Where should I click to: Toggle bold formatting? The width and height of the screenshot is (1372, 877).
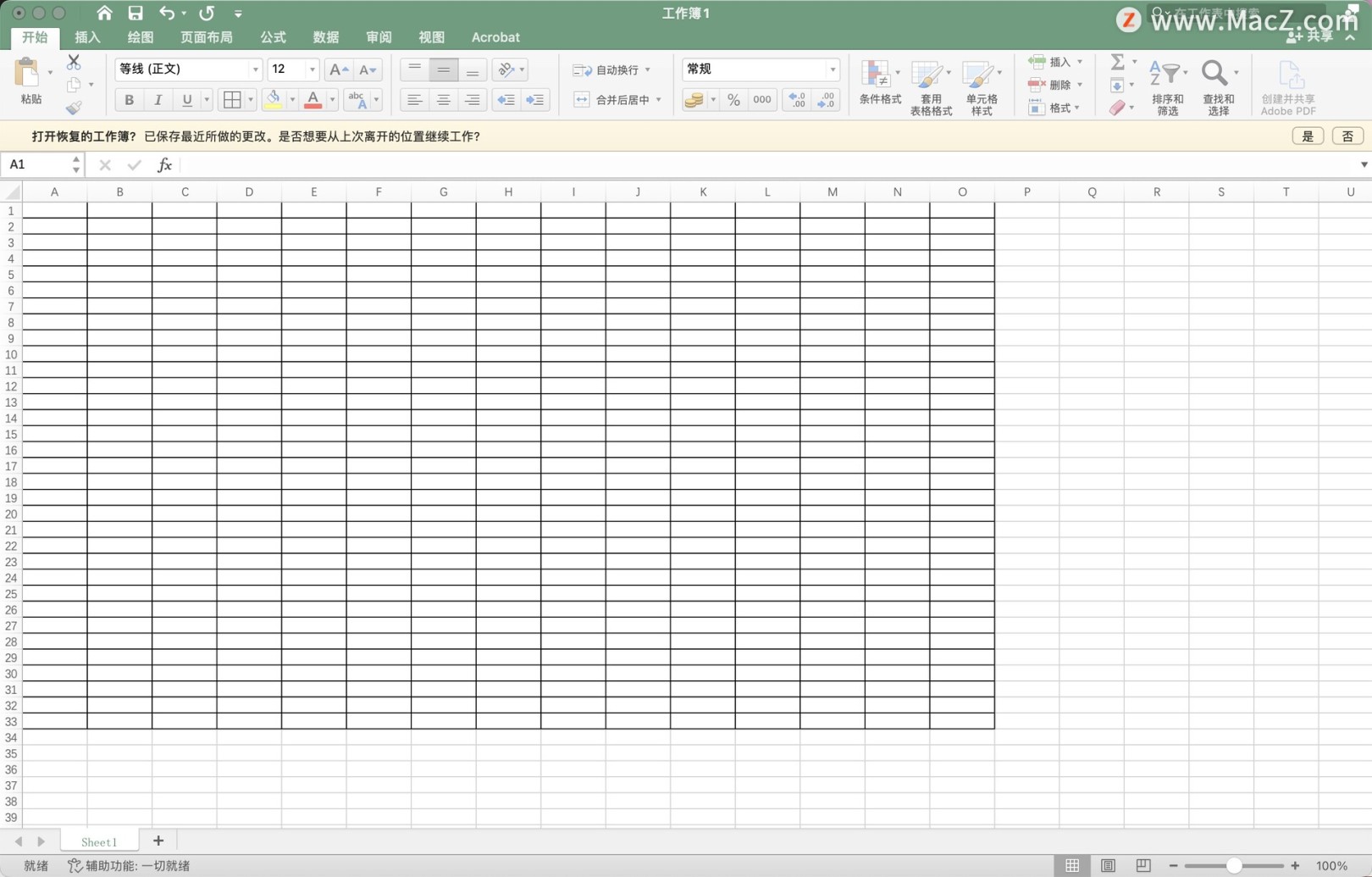click(129, 100)
